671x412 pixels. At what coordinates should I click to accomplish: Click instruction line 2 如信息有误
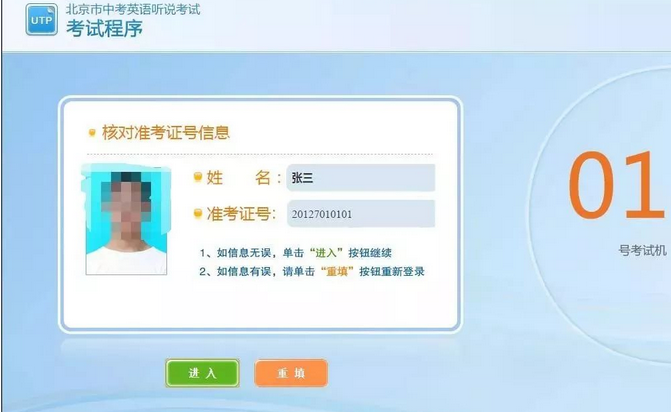(x=312, y=272)
